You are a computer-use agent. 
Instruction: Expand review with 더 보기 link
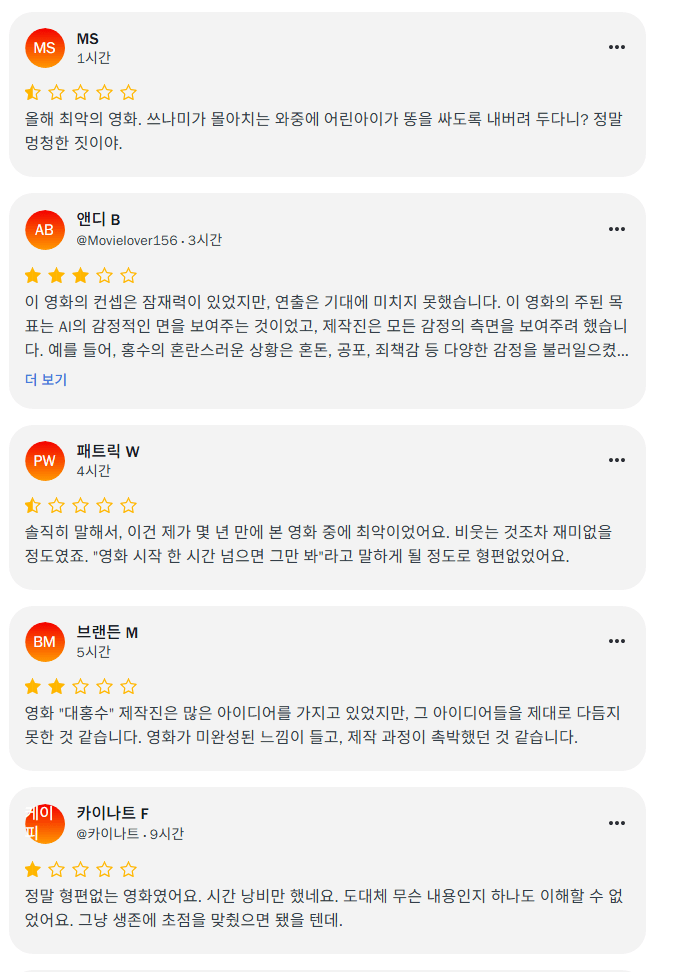pos(46,380)
